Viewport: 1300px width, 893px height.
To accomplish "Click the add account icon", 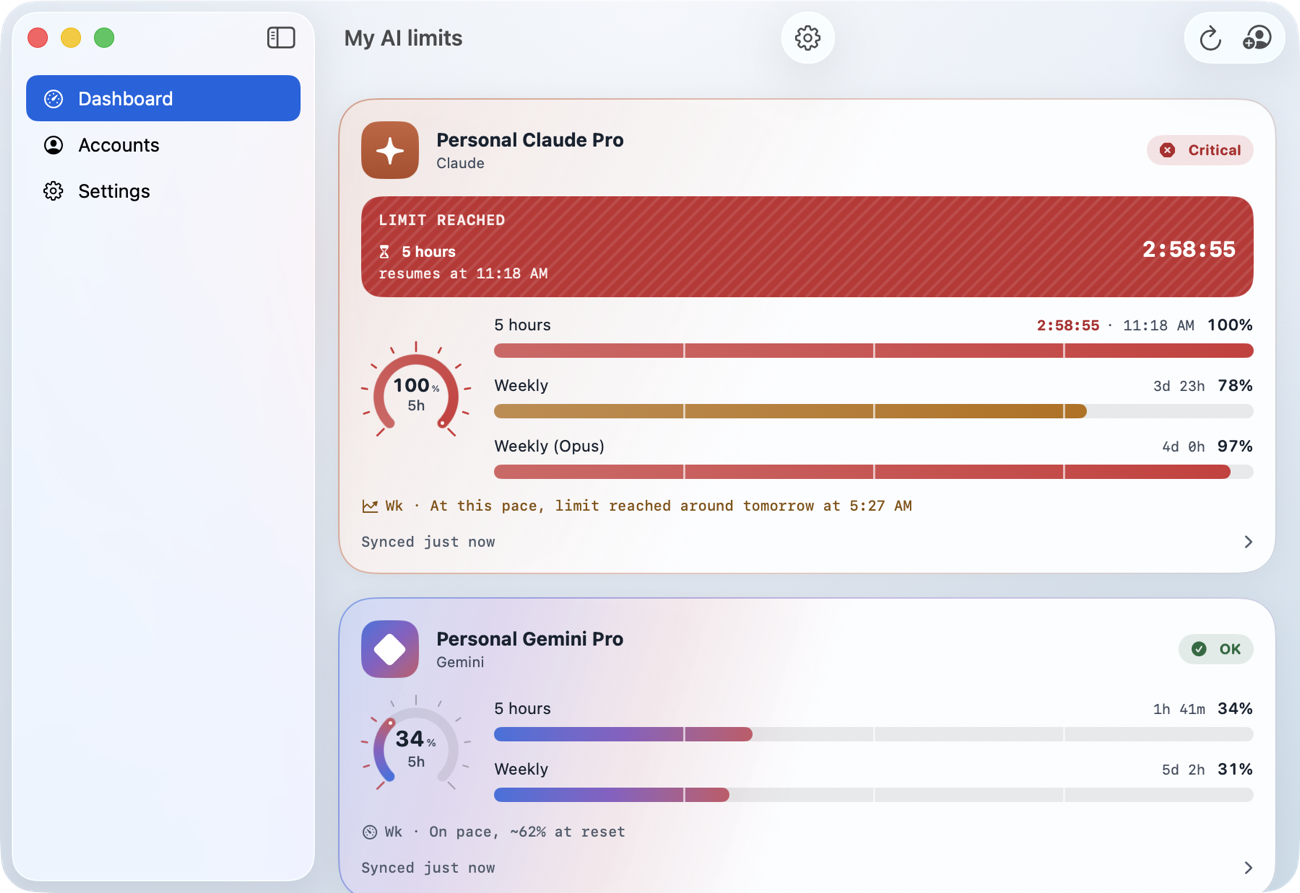I will point(1257,38).
